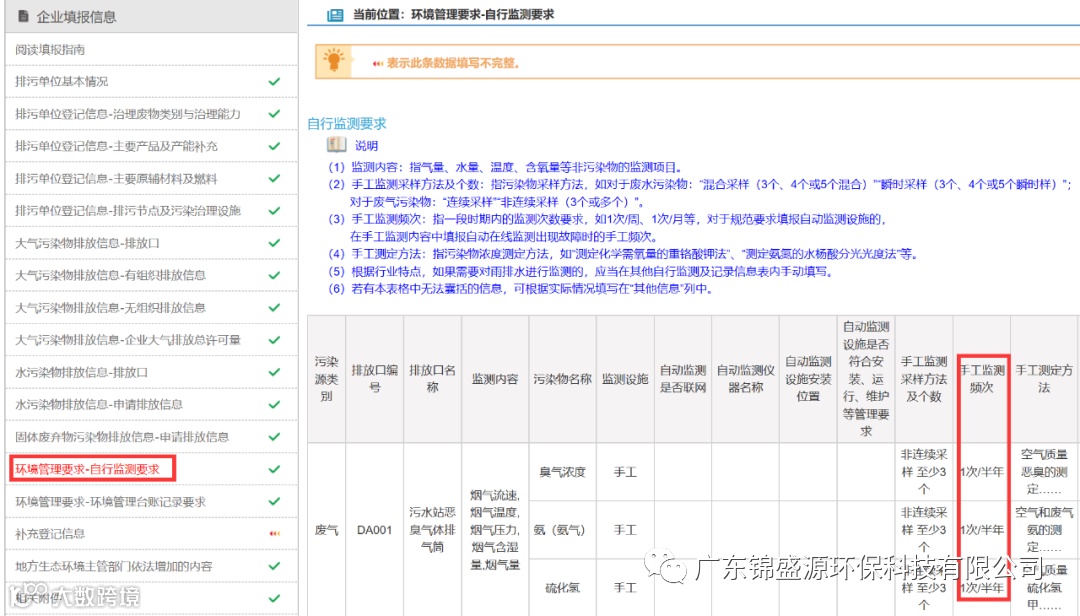The image size is (1080, 616).
Task: Click the DA001 outlet number cell
Action: pyautogui.click(x=374, y=530)
